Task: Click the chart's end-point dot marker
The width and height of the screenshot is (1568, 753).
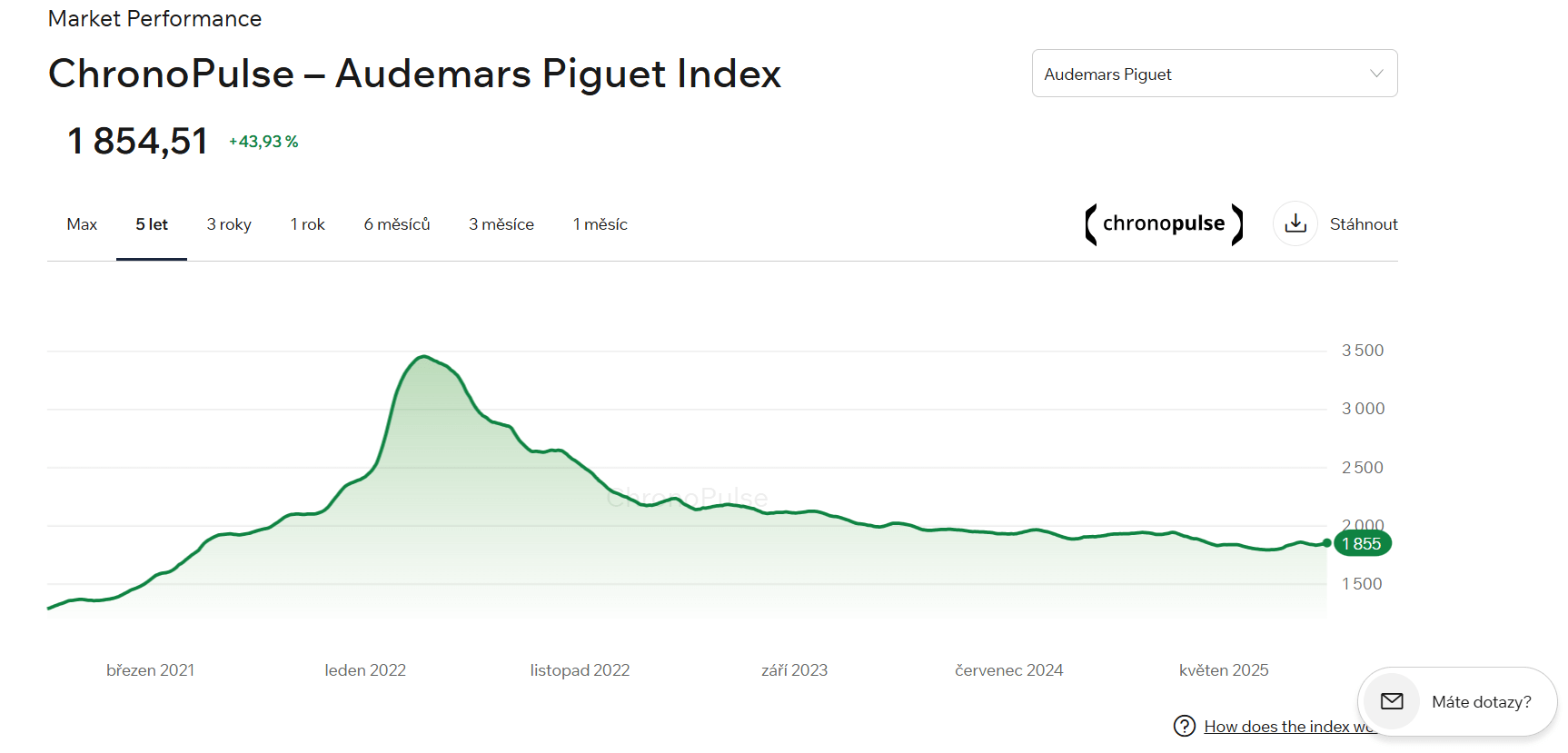Action: [1327, 543]
